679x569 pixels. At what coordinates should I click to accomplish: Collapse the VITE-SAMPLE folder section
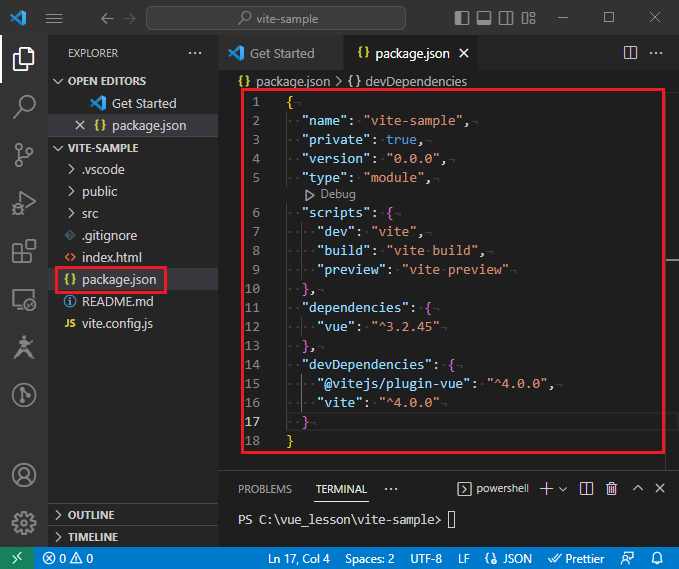(133, 148)
